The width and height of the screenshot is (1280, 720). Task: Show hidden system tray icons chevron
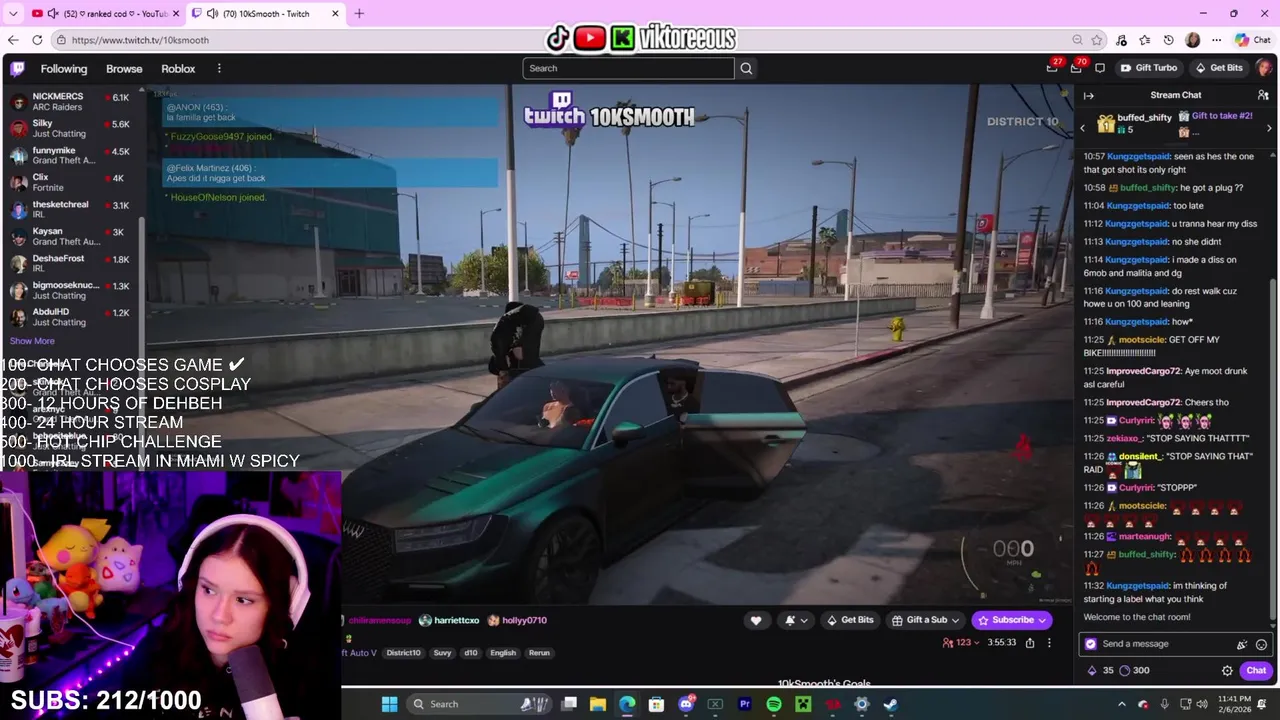1121,704
